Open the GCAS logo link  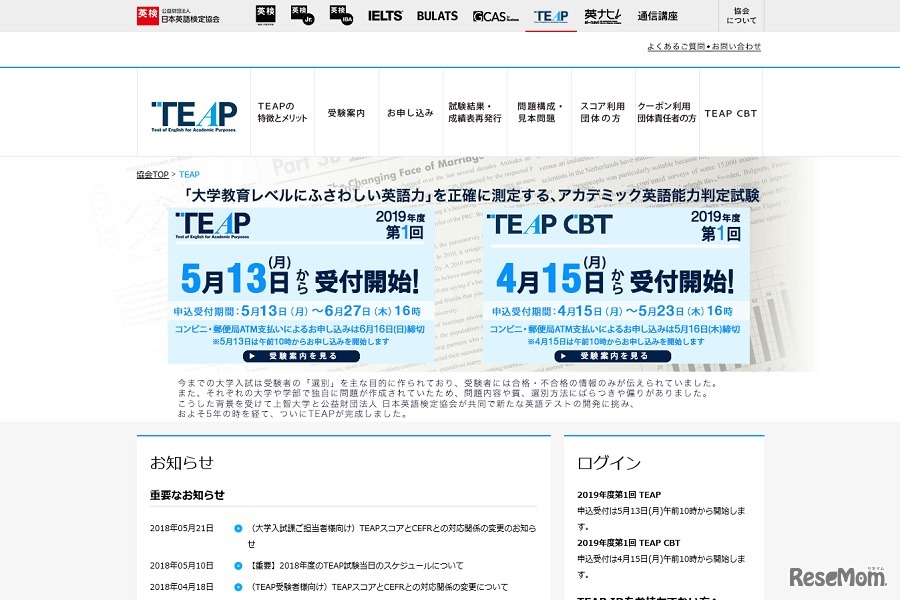pos(495,17)
